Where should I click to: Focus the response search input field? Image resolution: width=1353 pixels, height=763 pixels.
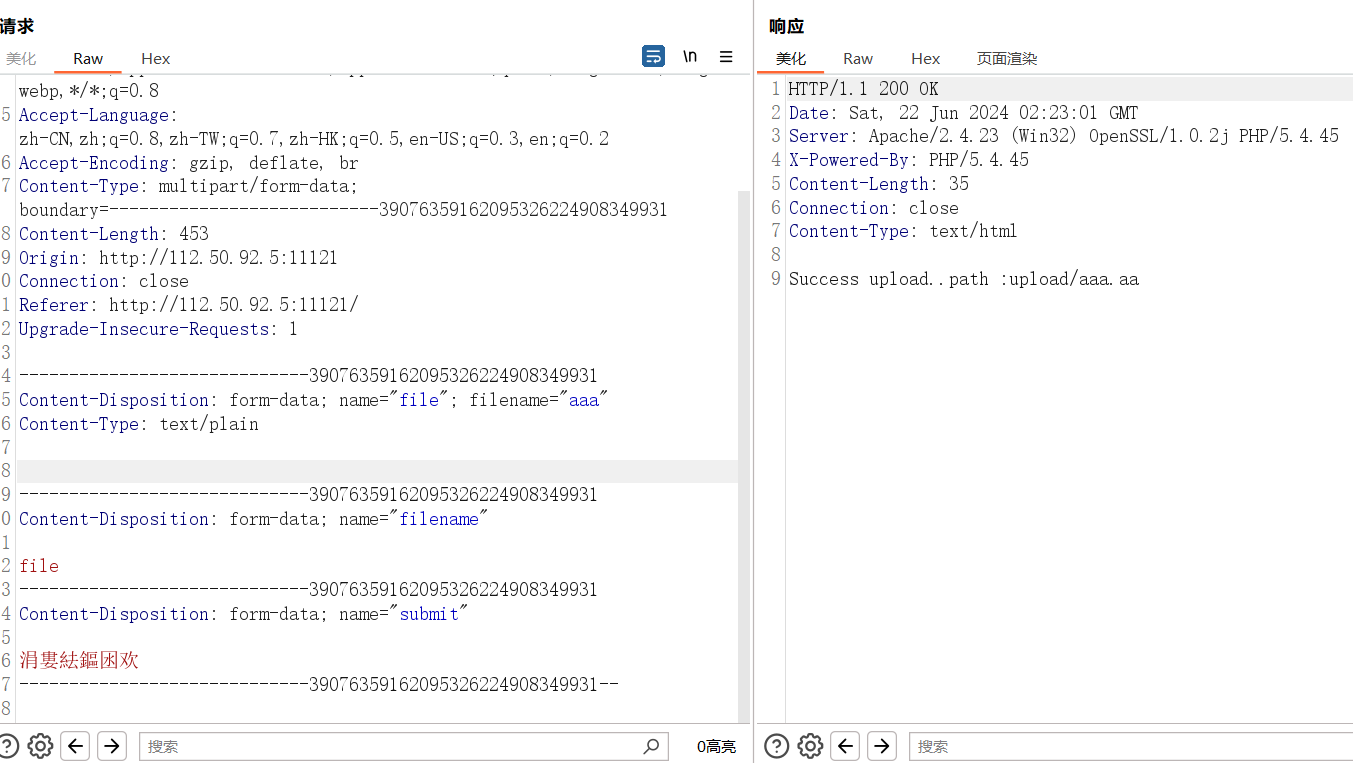[1130, 746]
